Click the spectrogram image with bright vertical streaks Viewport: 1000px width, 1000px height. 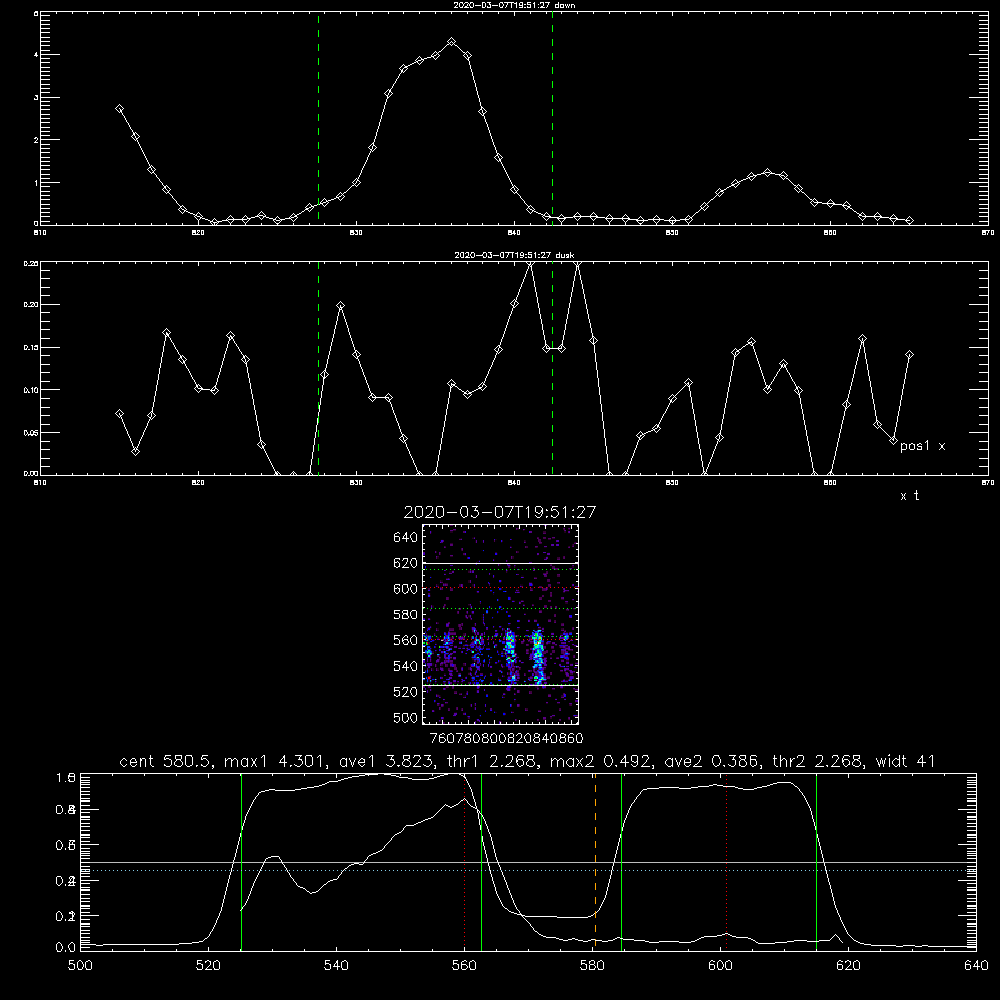(x=501, y=624)
